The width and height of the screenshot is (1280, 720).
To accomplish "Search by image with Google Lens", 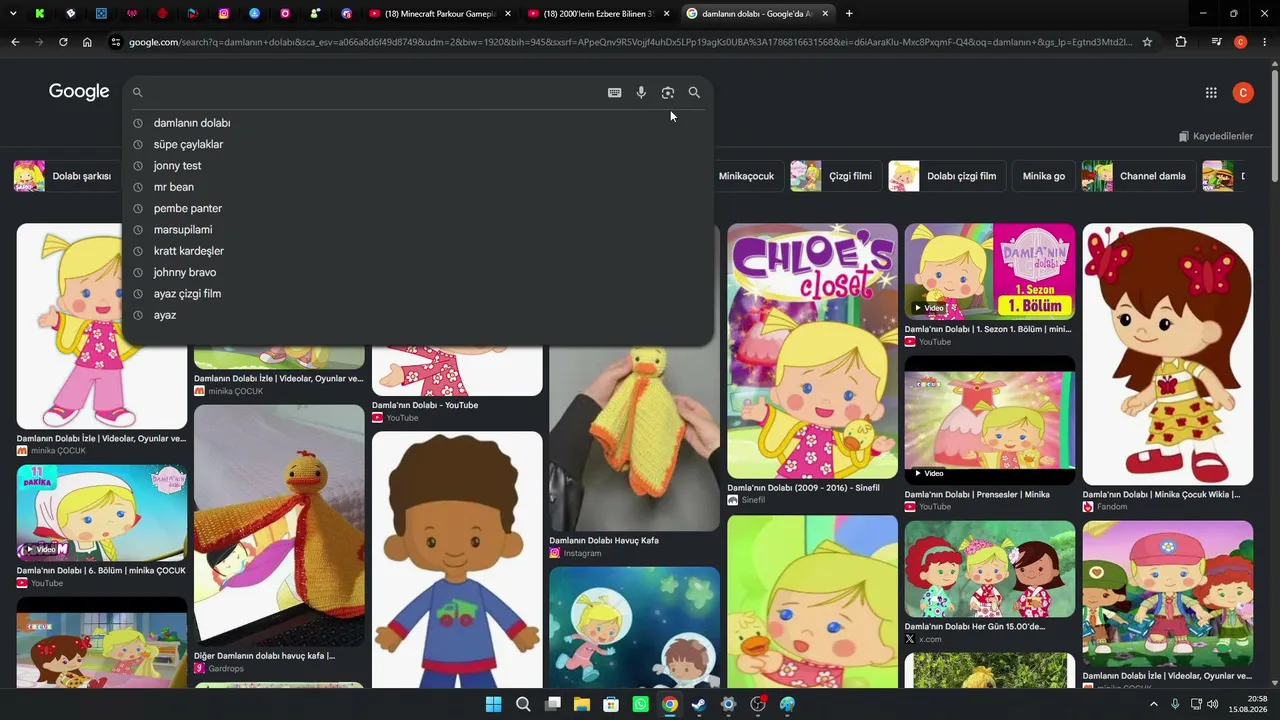I will click(x=668, y=93).
